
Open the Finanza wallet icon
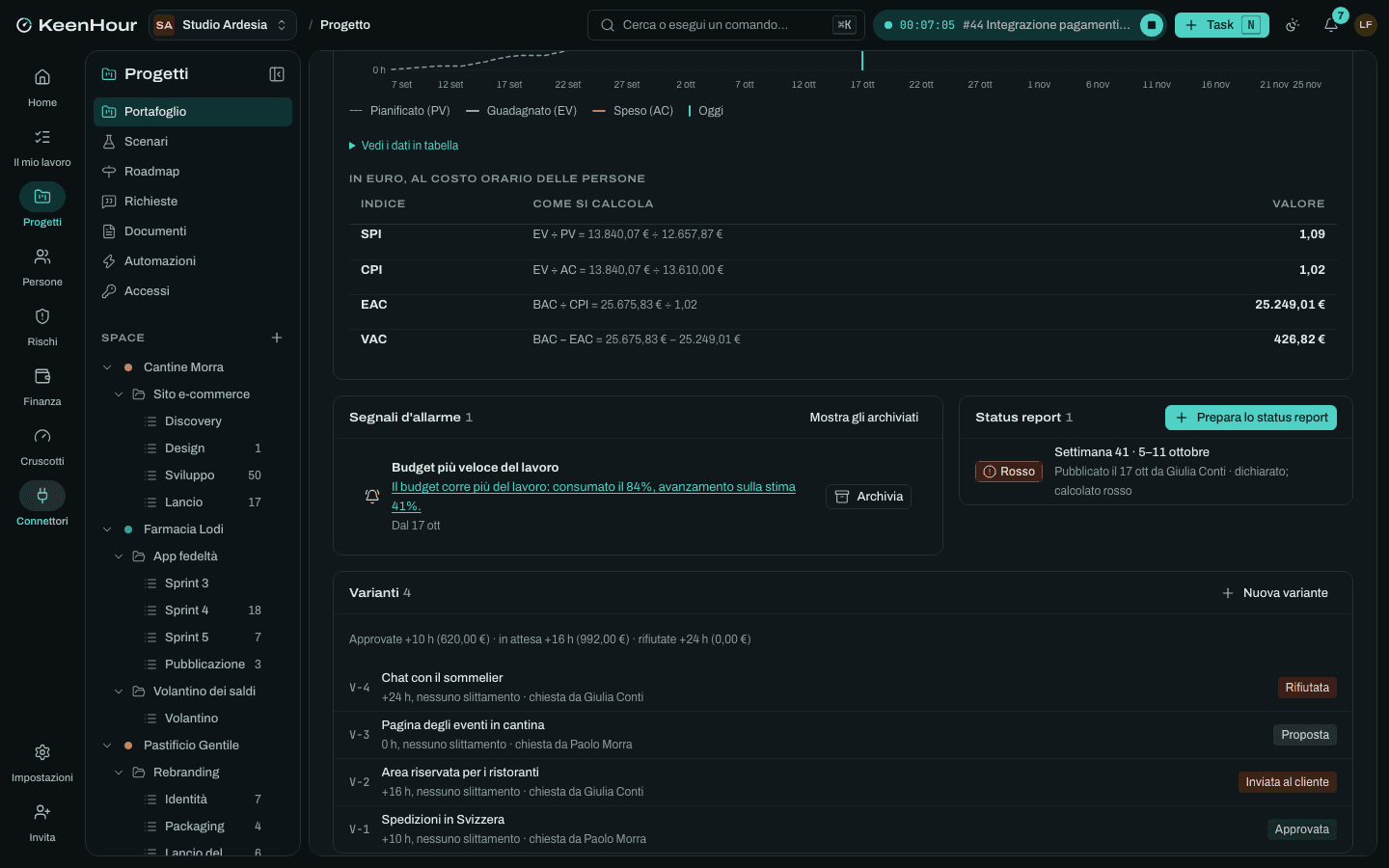(x=42, y=376)
